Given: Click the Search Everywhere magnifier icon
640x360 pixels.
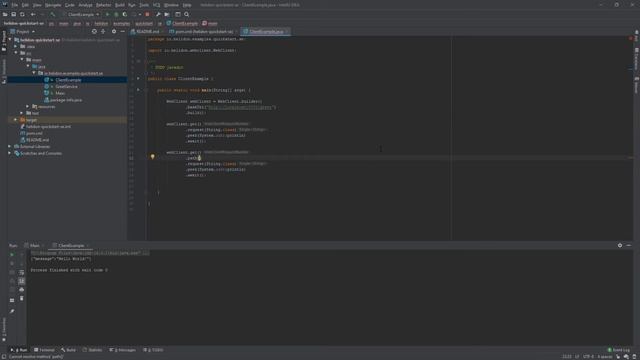Looking at the screenshot, I should click(x=187, y=14).
